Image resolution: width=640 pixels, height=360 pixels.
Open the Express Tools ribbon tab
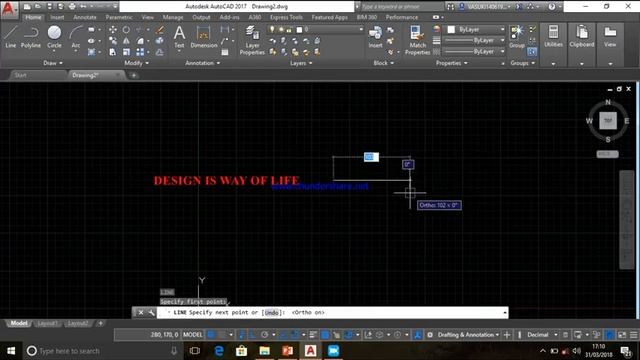pyautogui.click(x=286, y=17)
